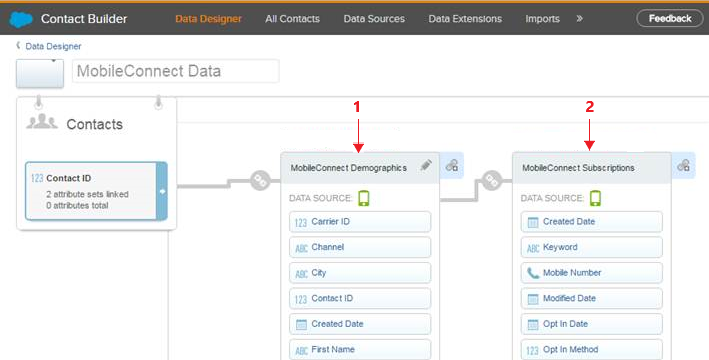Click link-lock icon beside MobileConnect Subscriptions
709x360 pixels.
tap(683, 166)
